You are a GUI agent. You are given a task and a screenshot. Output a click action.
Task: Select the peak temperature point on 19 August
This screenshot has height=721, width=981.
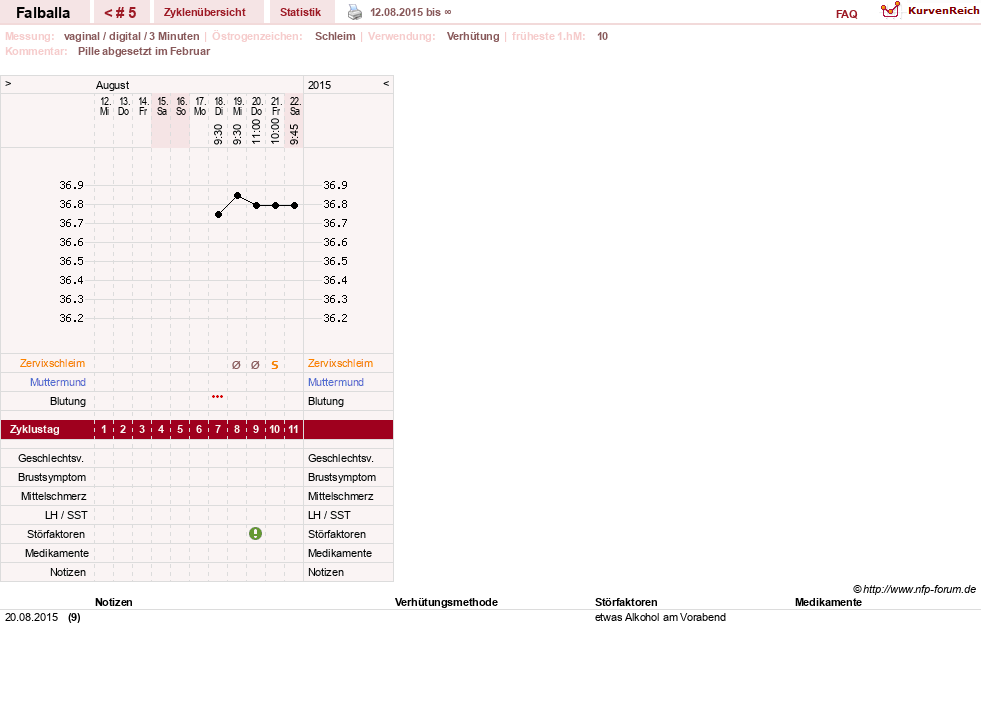[237, 196]
